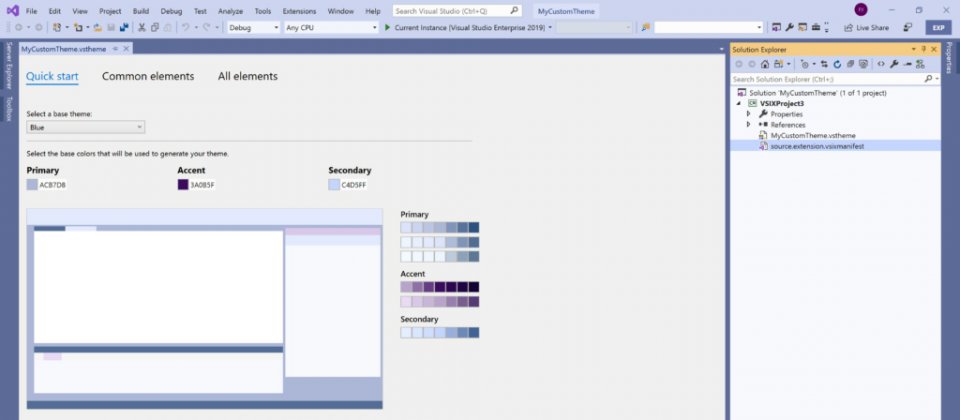The image size is (960, 420).
Task: Expand the Properties node in Solution Explorer
Action: (748, 114)
